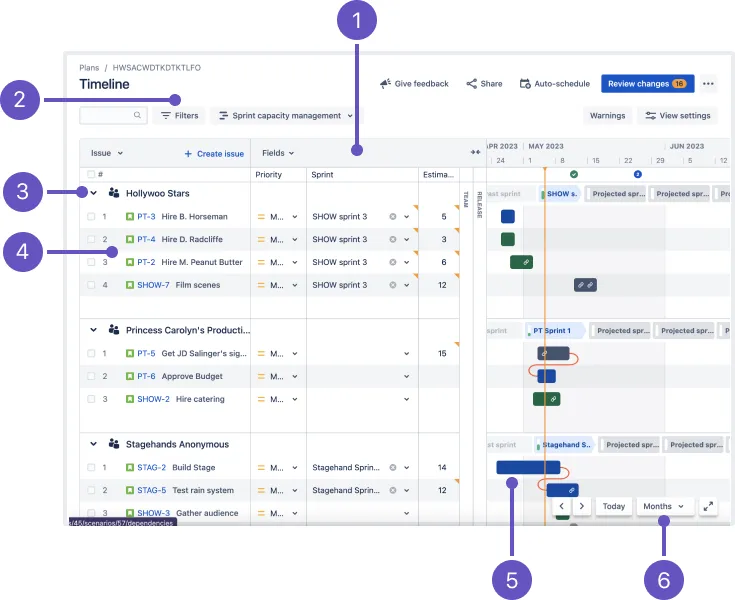The height and width of the screenshot is (600, 735).
Task: Open Sprint capacity management view dropdown
Action: pos(286,115)
